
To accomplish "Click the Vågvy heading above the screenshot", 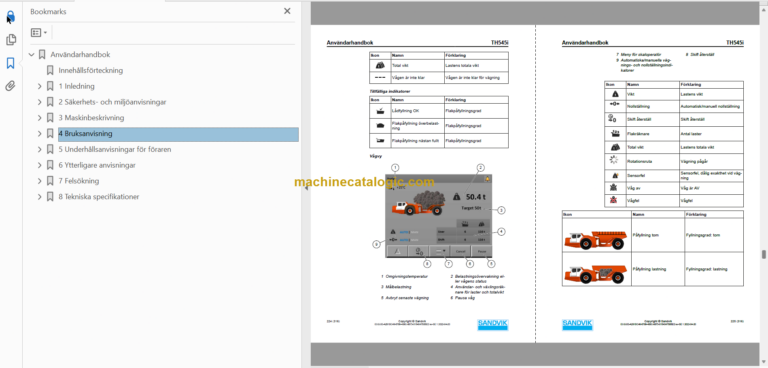I will pos(376,156).
